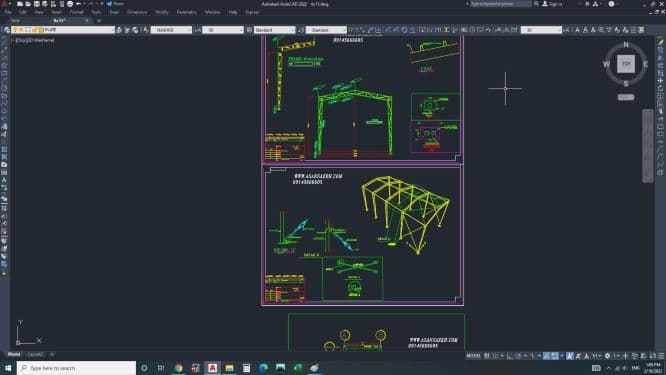The width and height of the screenshot is (666, 375).
Task: Open the workspace switching gear icon
Action: (x=607, y=356)
